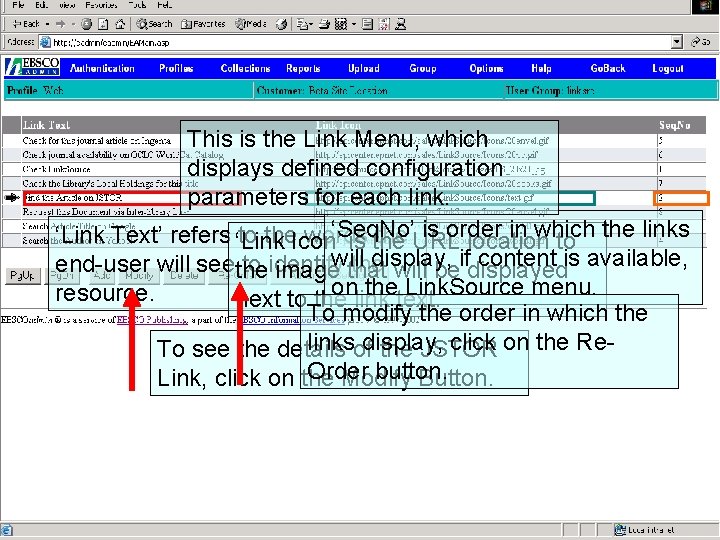
Task: Open the Reports tab
Action: 303,68
